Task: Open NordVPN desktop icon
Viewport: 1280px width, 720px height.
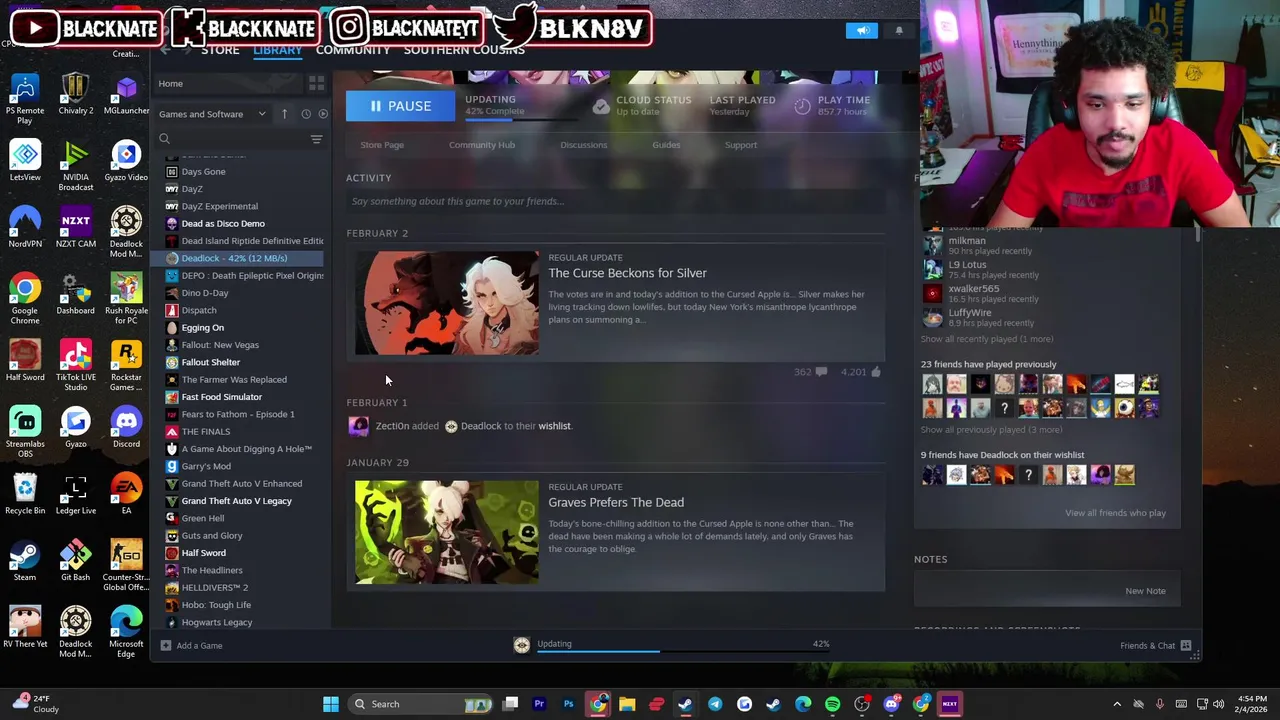Action: [25, 227]
